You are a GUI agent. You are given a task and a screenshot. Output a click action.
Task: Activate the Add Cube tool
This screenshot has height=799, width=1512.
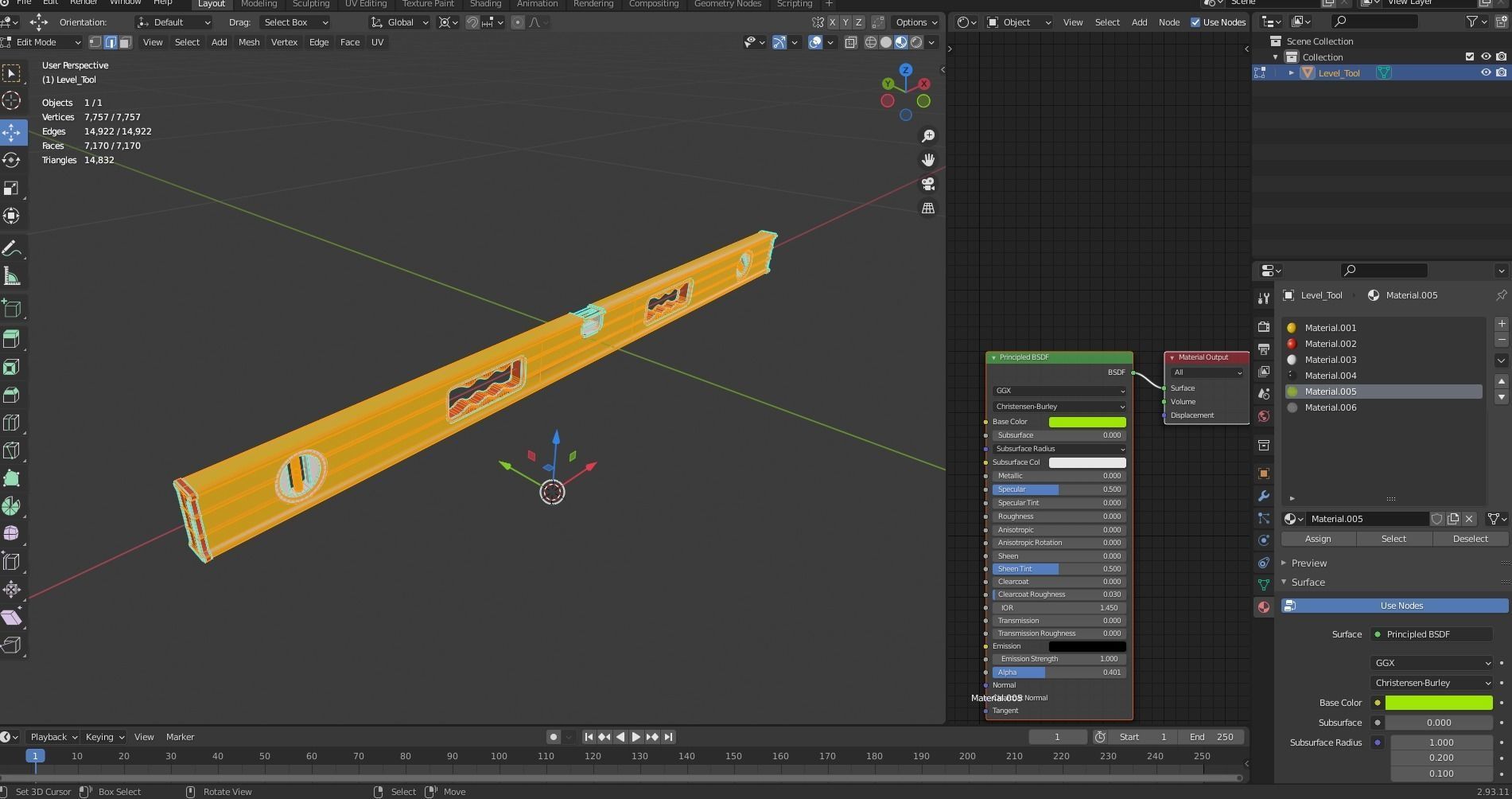(12, 309)
